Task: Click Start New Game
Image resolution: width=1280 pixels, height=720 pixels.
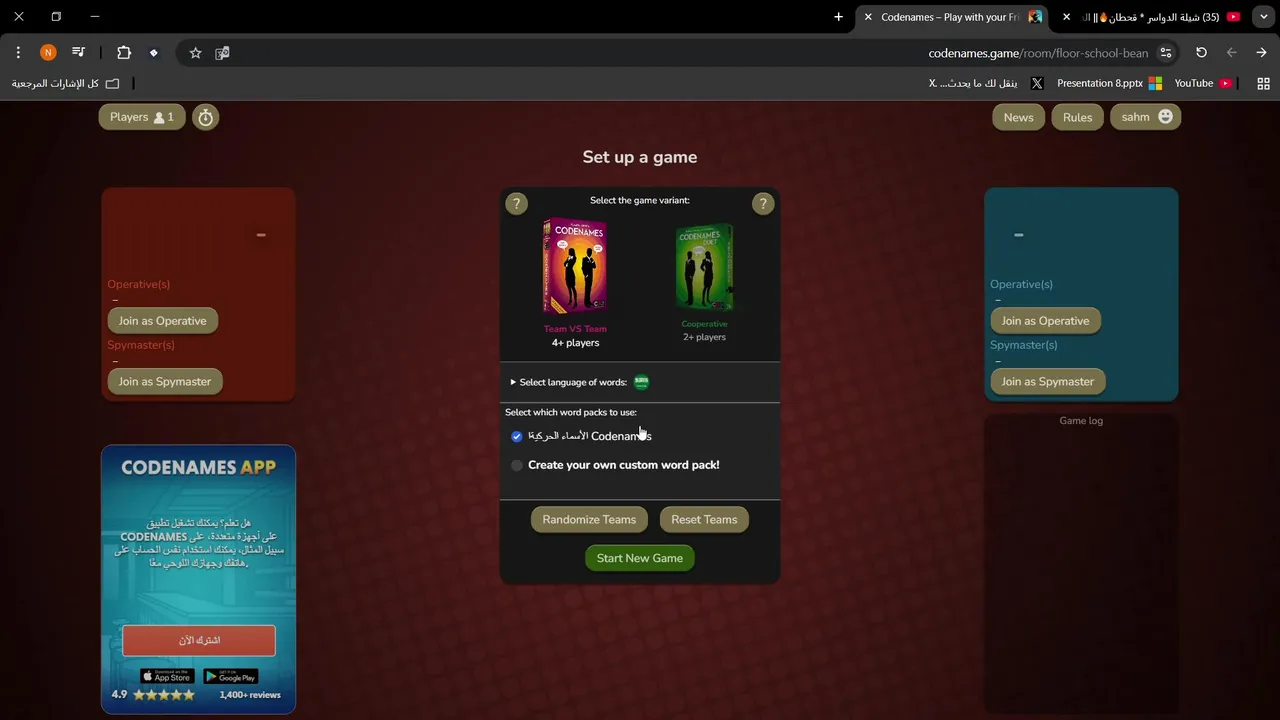Action: (x=640, y=558)
